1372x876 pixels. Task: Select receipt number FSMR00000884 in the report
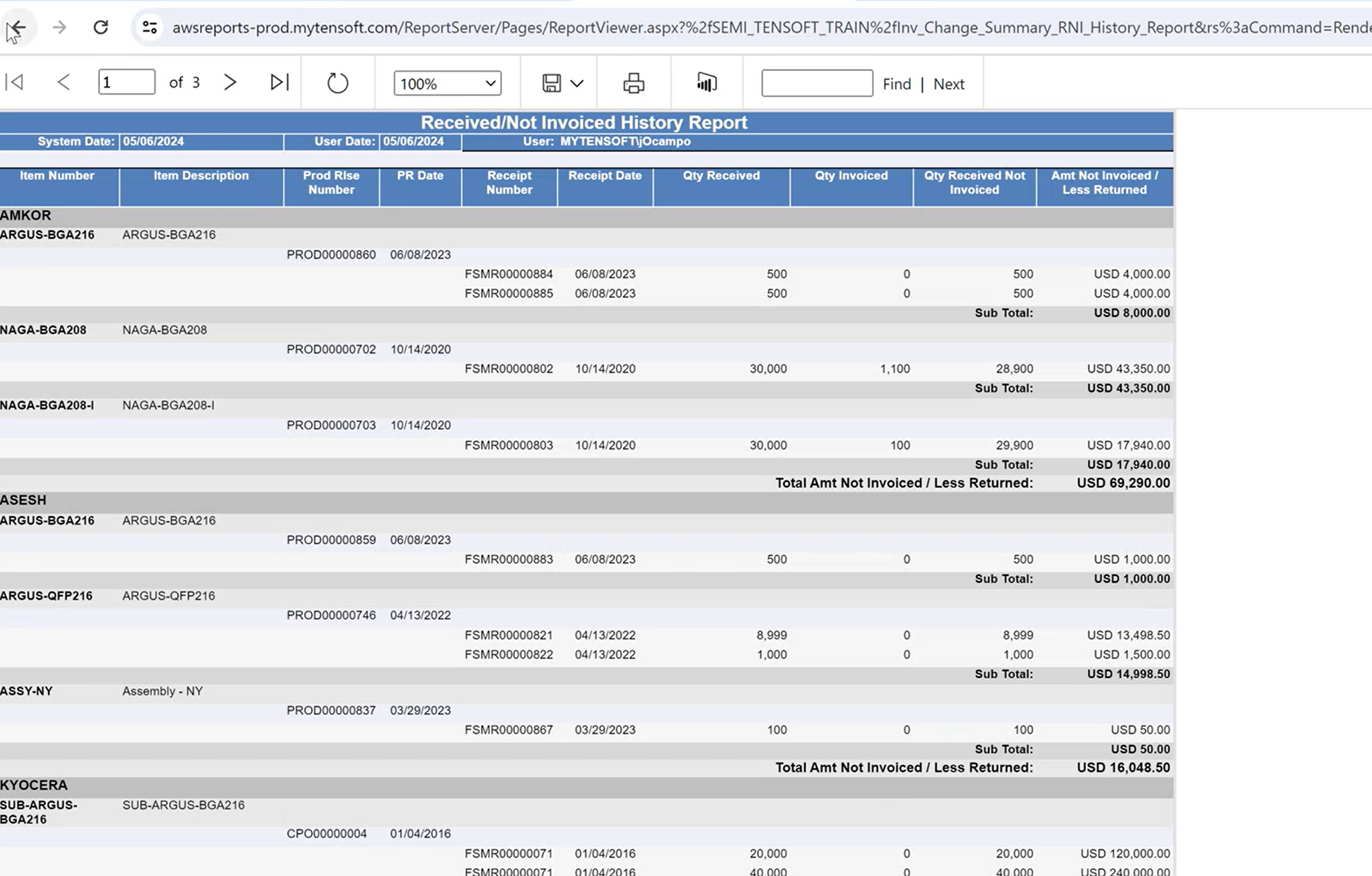click(508, 274)
